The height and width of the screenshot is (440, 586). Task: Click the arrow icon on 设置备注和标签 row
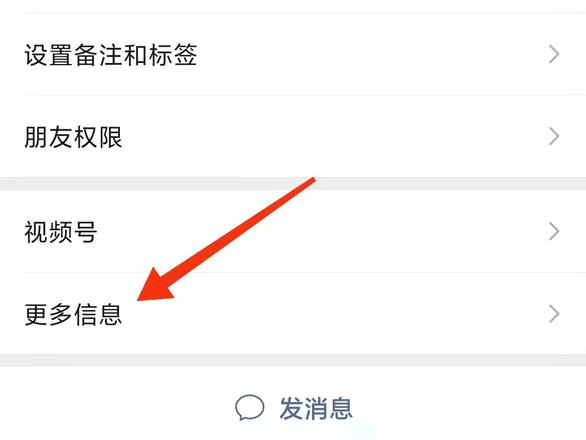(x=554, y=54)
